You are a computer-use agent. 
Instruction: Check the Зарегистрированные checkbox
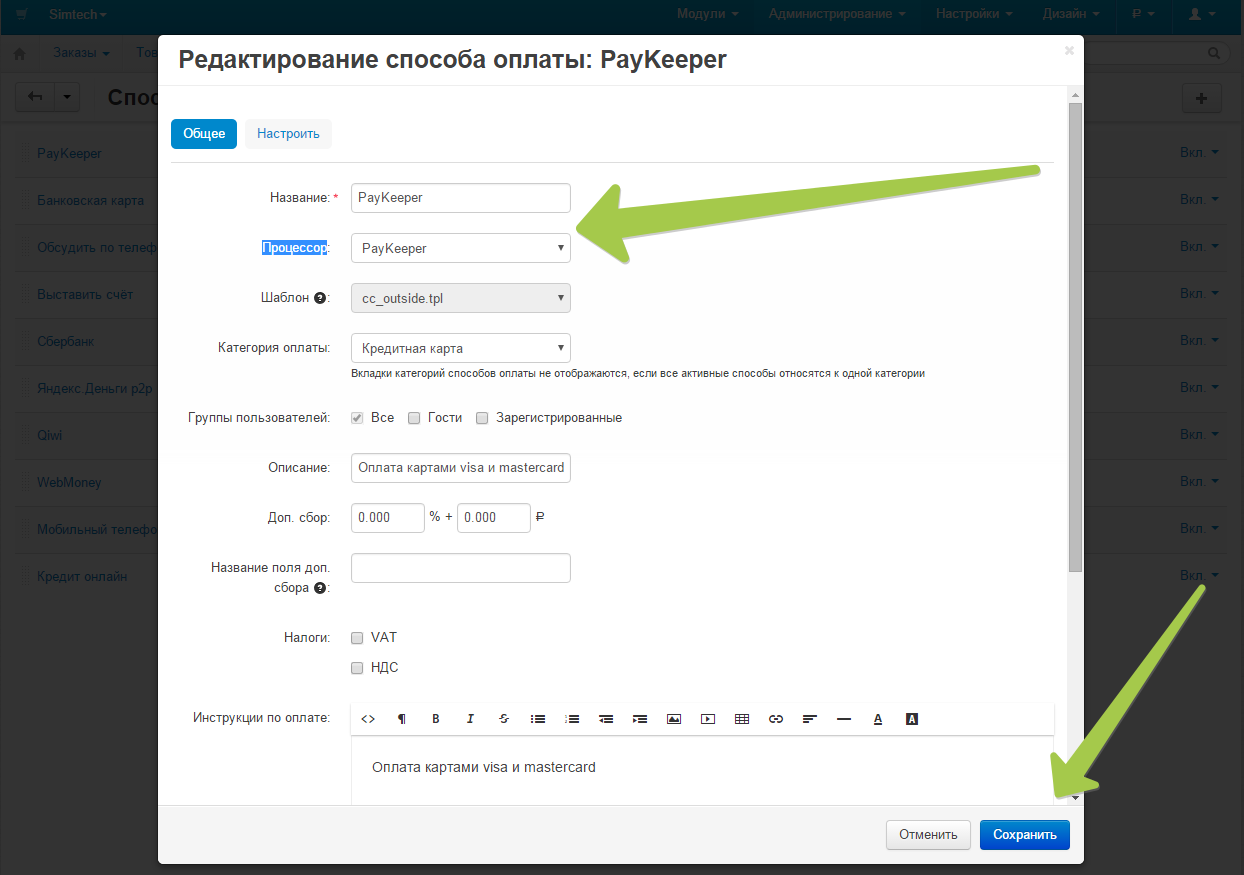(x=482, y=418)
